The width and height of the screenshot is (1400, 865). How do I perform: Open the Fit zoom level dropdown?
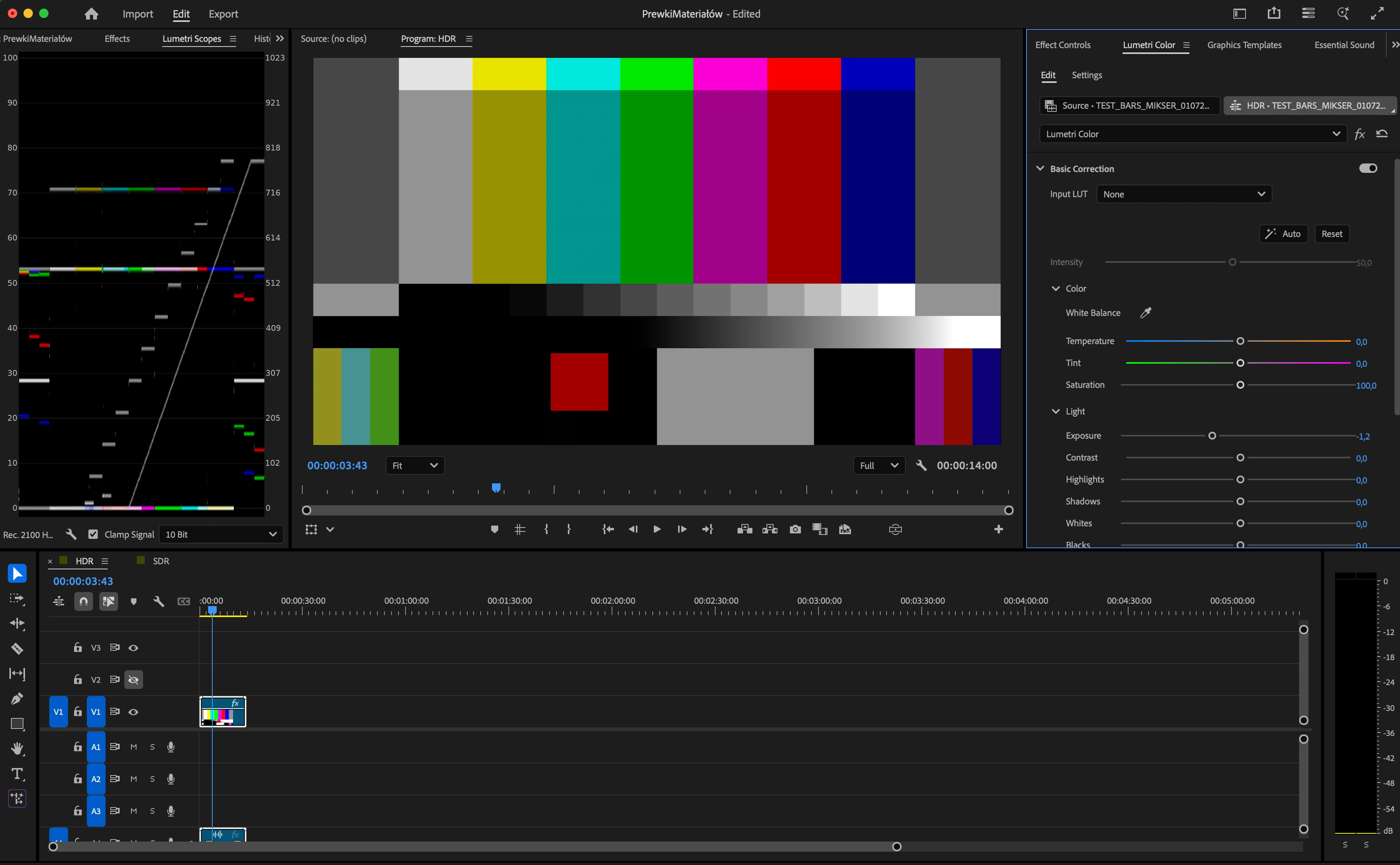coord(415,465)
